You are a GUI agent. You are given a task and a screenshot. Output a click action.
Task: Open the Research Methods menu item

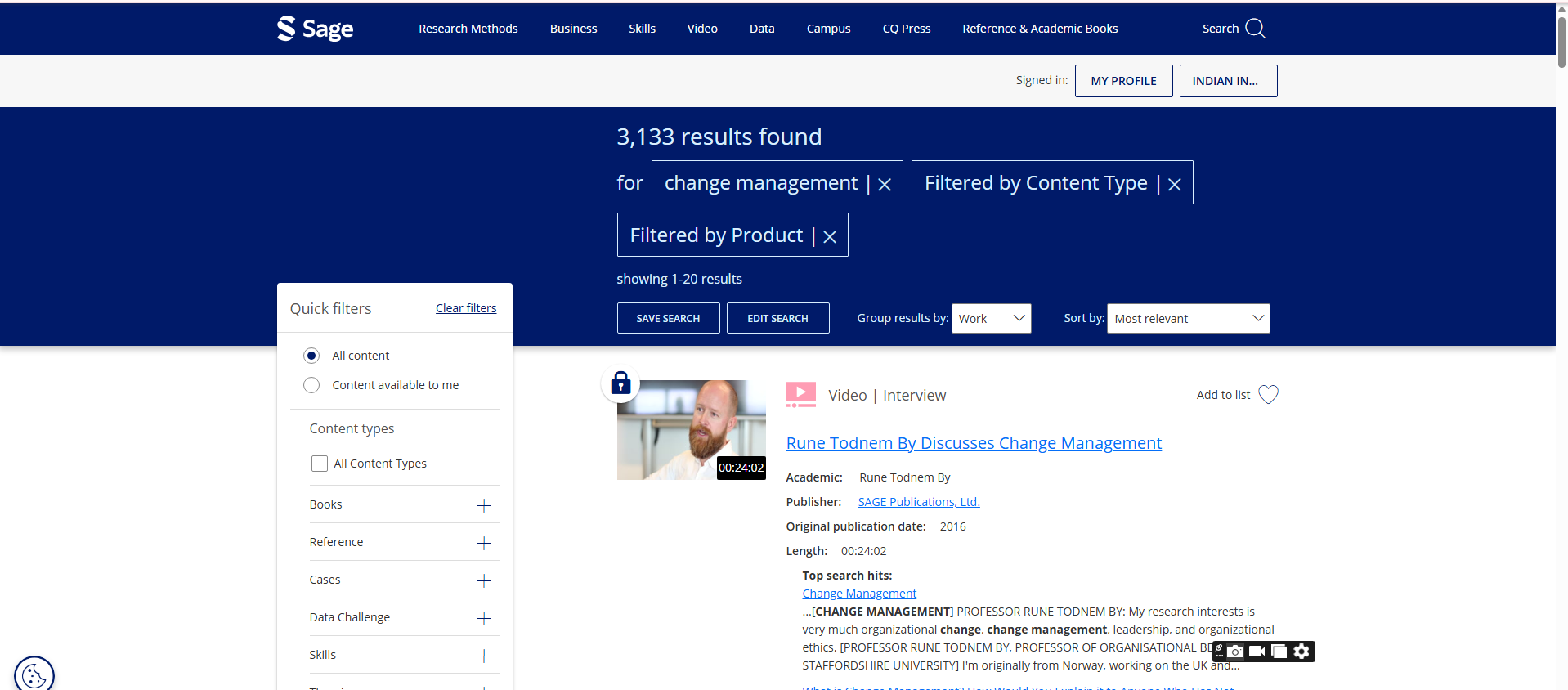pyautogui.click(x=468, y=29)
